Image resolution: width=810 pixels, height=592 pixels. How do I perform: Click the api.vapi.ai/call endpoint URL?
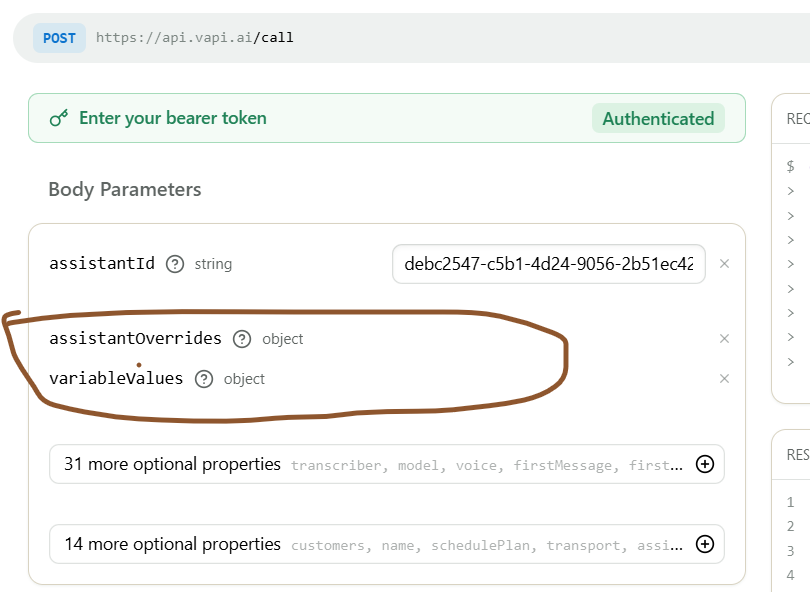(x=194, y=38)
